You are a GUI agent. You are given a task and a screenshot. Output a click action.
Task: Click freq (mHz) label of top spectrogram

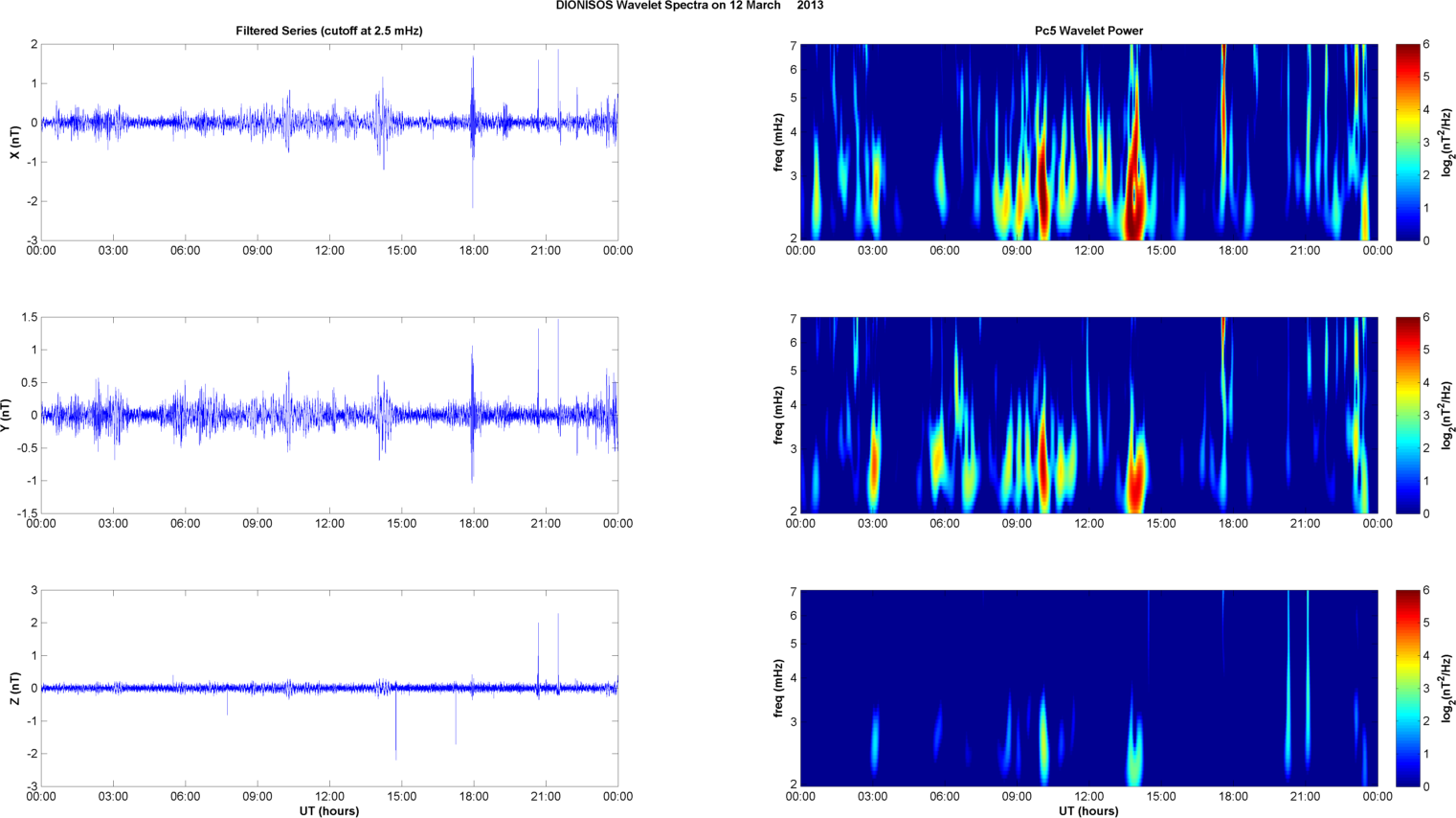click(x=779, y=142)
